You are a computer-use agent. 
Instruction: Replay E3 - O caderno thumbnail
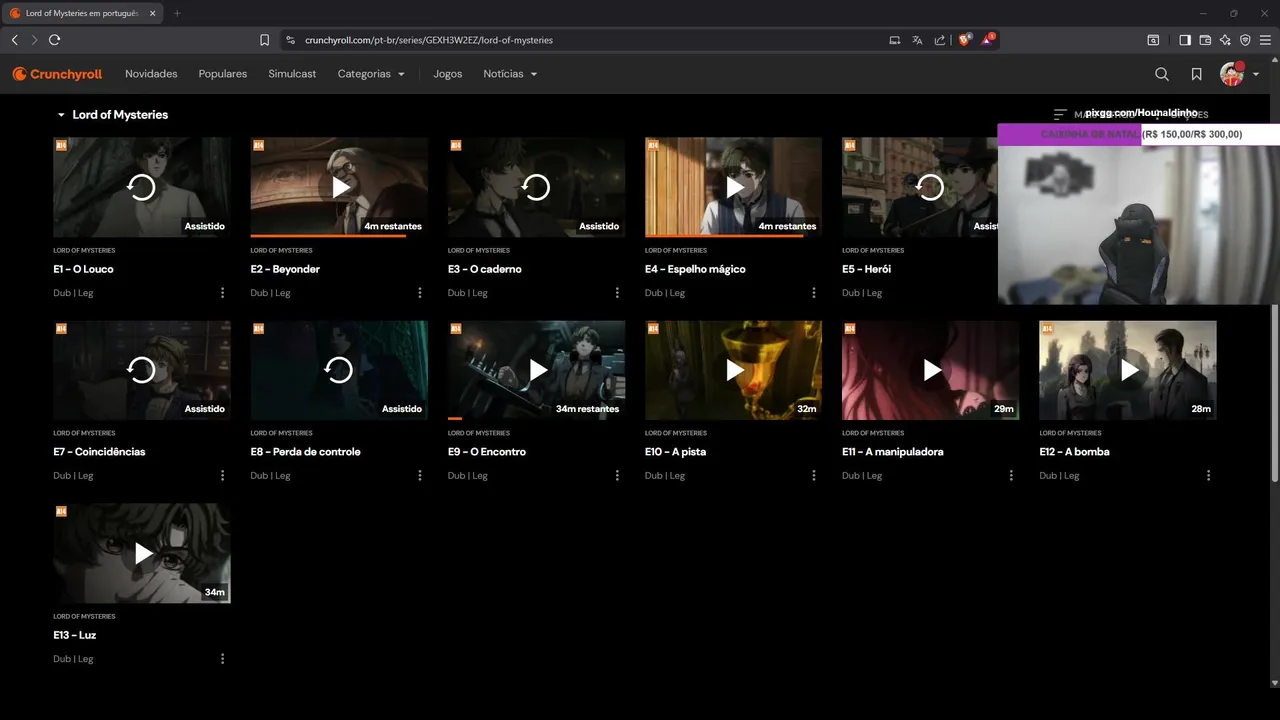(x=536, y=187)
